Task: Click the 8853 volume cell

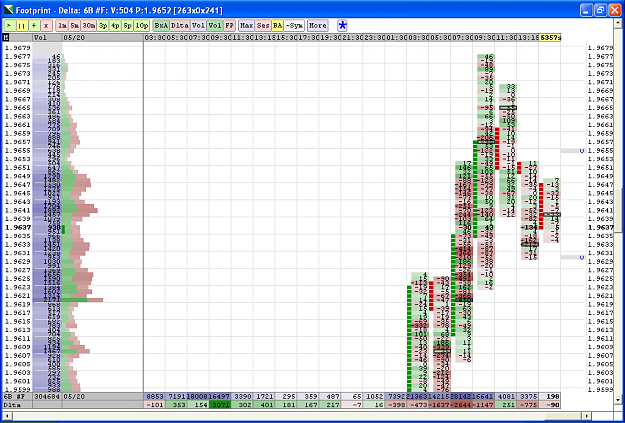Action: pos(153,397)
